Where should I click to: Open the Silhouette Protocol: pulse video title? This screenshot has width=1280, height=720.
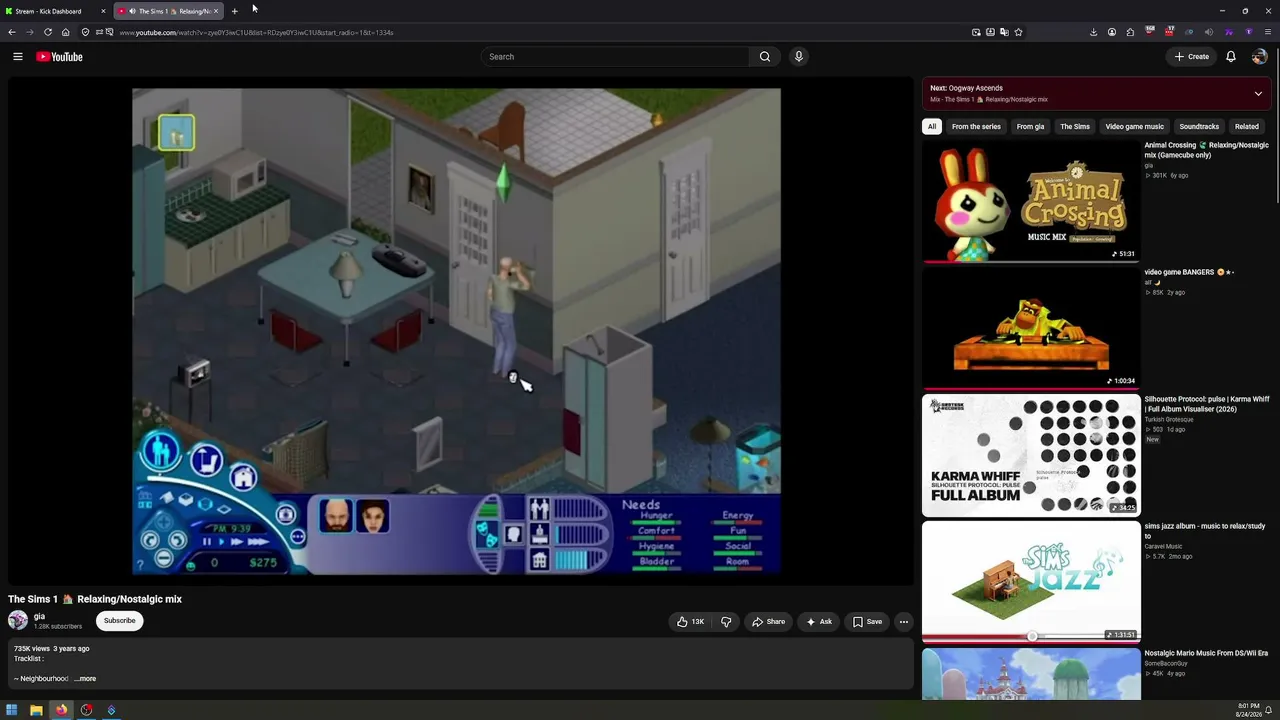coord(1207,404)
